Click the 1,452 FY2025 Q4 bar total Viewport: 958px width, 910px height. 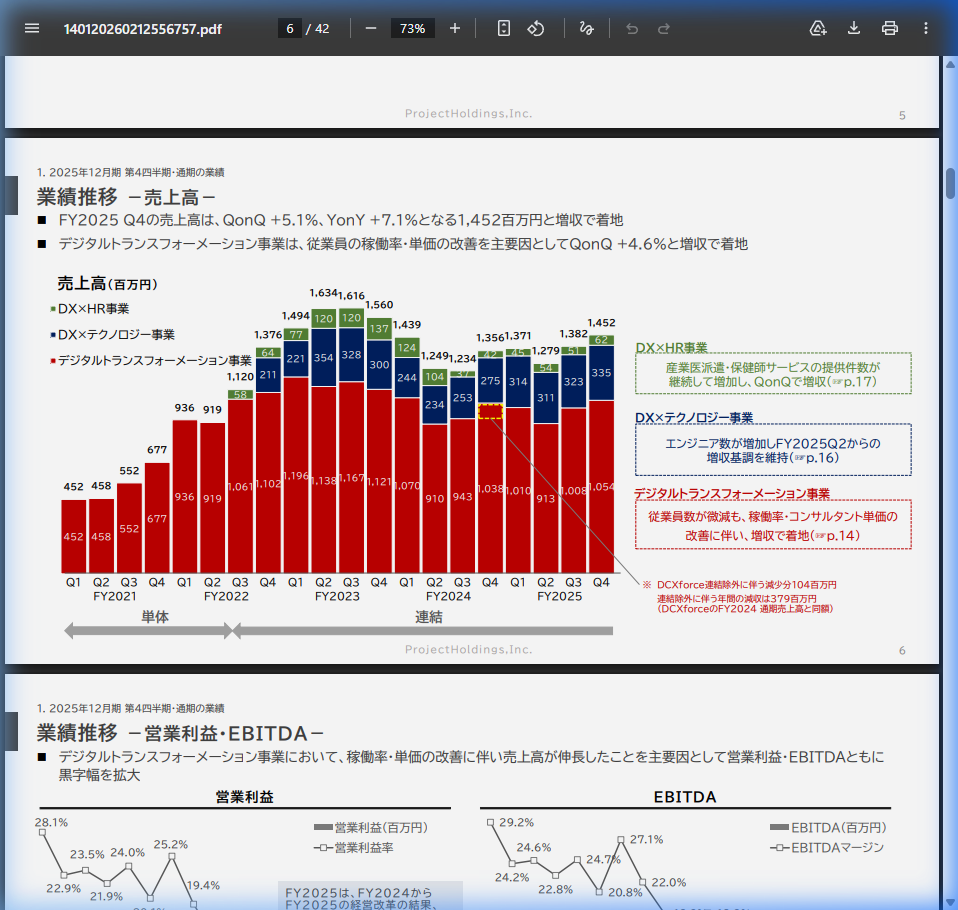[601, 322]
